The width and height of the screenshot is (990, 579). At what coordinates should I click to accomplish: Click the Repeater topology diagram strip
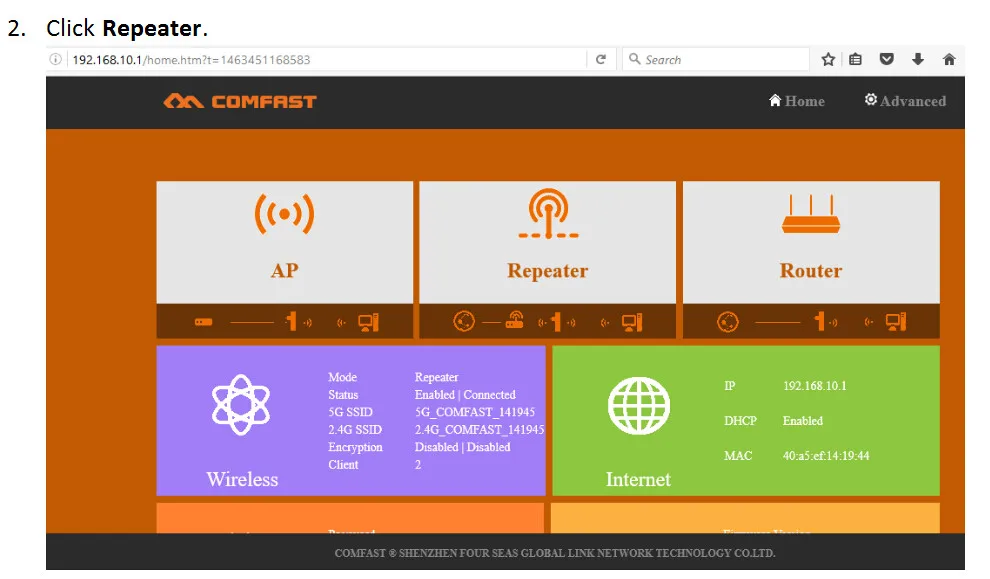coord(547,321)
